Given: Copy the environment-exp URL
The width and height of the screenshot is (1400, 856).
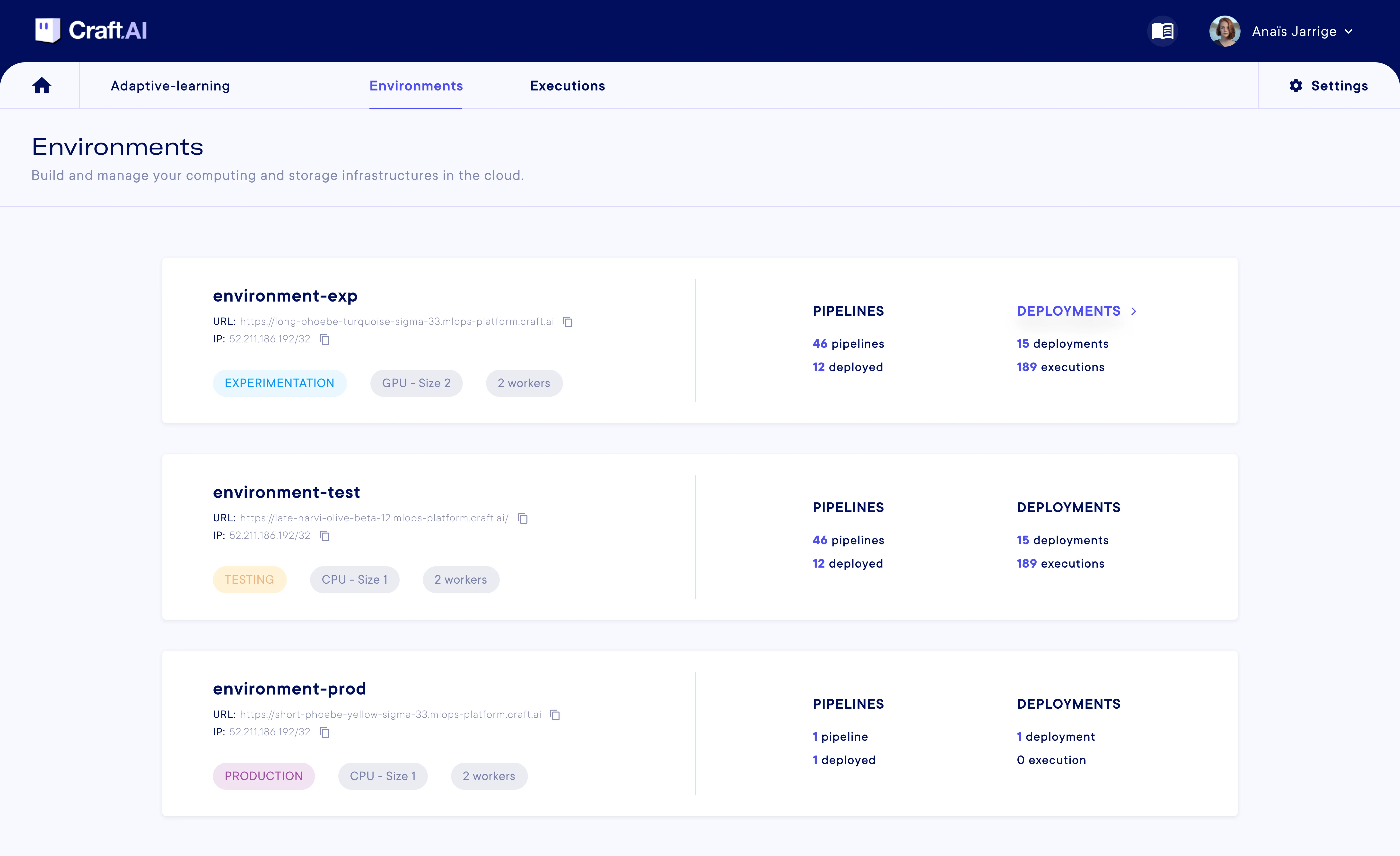Looking at the screenshot, I should point(567,322).
